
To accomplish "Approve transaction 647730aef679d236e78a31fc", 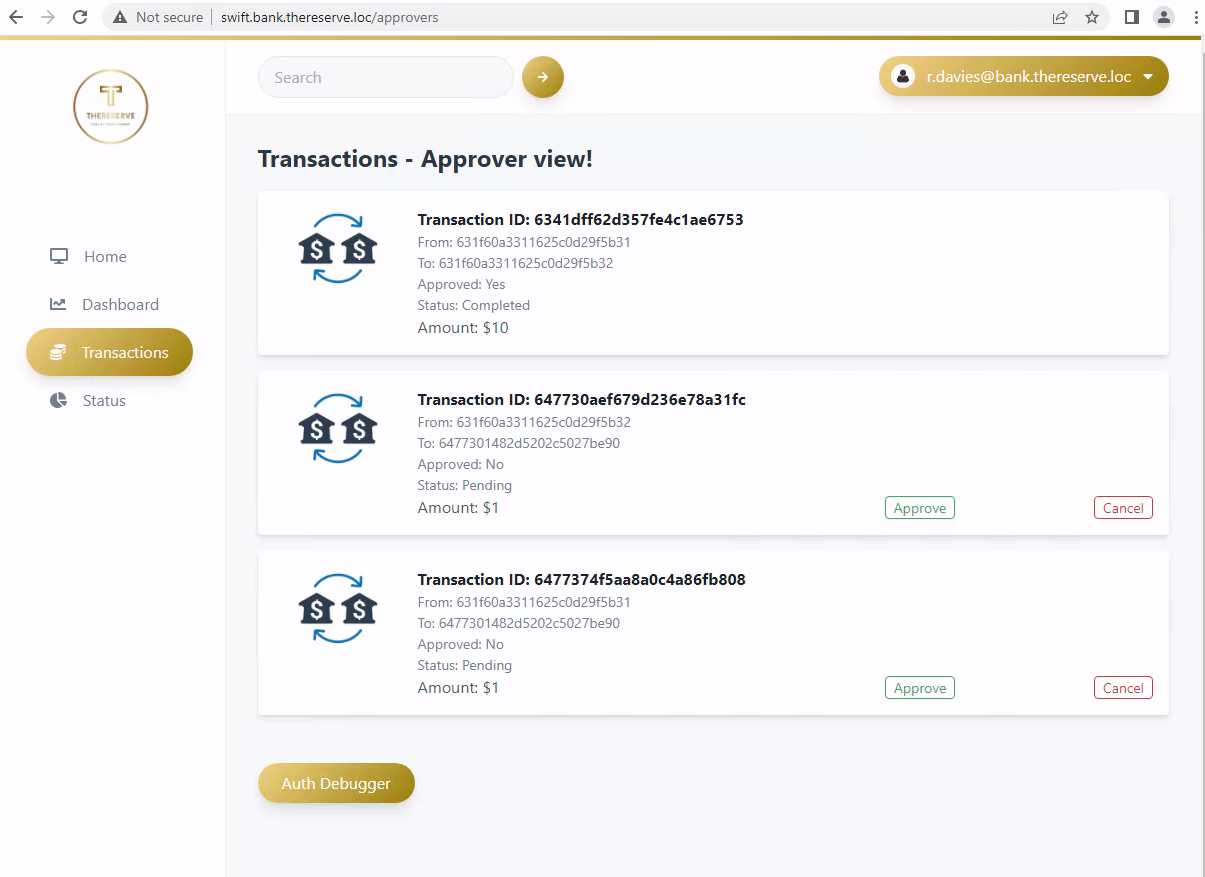I will click(x=920, y=508).
